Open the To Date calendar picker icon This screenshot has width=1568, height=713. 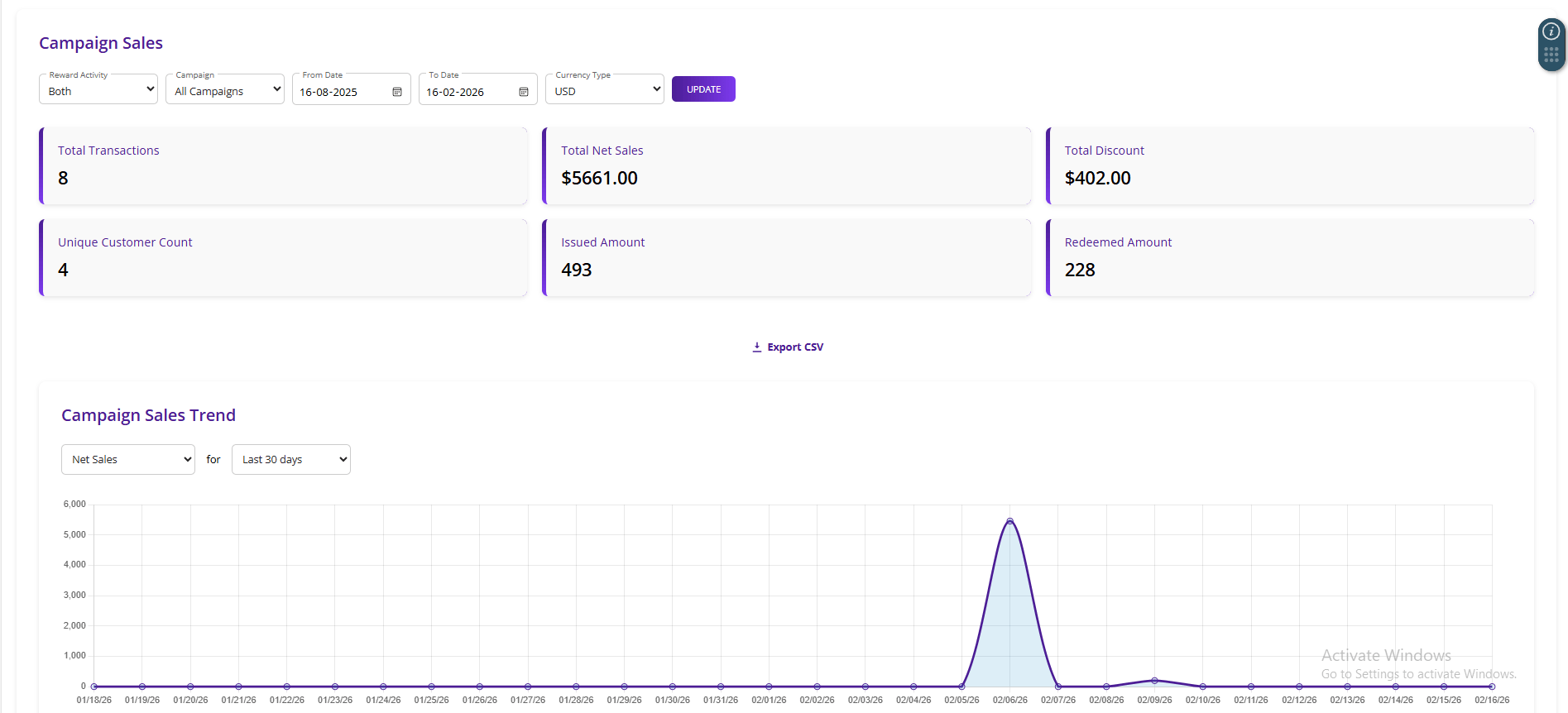pos(524,92)
